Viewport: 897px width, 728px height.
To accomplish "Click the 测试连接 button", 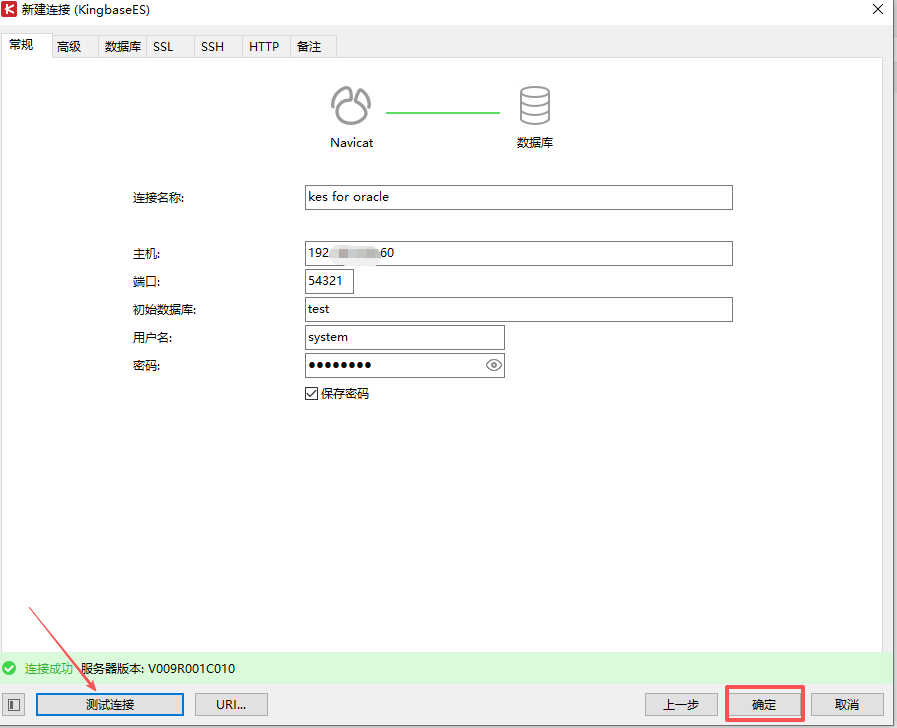I will pyautogui.click(x=110, y=705).
